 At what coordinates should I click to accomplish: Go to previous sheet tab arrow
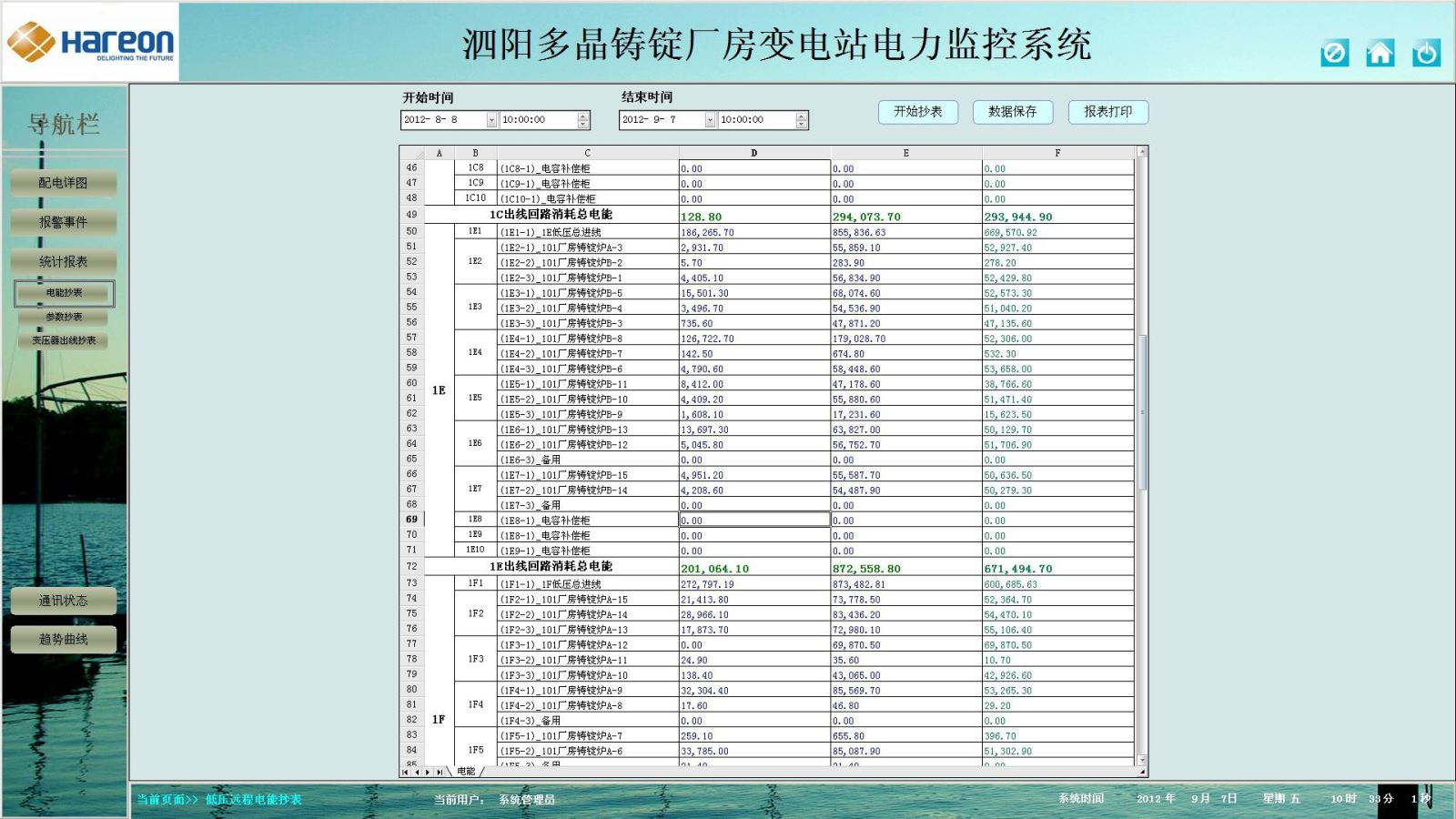(417, 772)
